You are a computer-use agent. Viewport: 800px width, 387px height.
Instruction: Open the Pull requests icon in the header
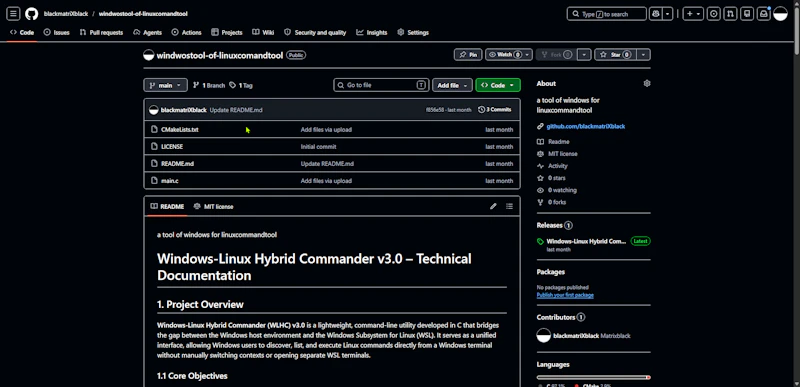(731, 14)
